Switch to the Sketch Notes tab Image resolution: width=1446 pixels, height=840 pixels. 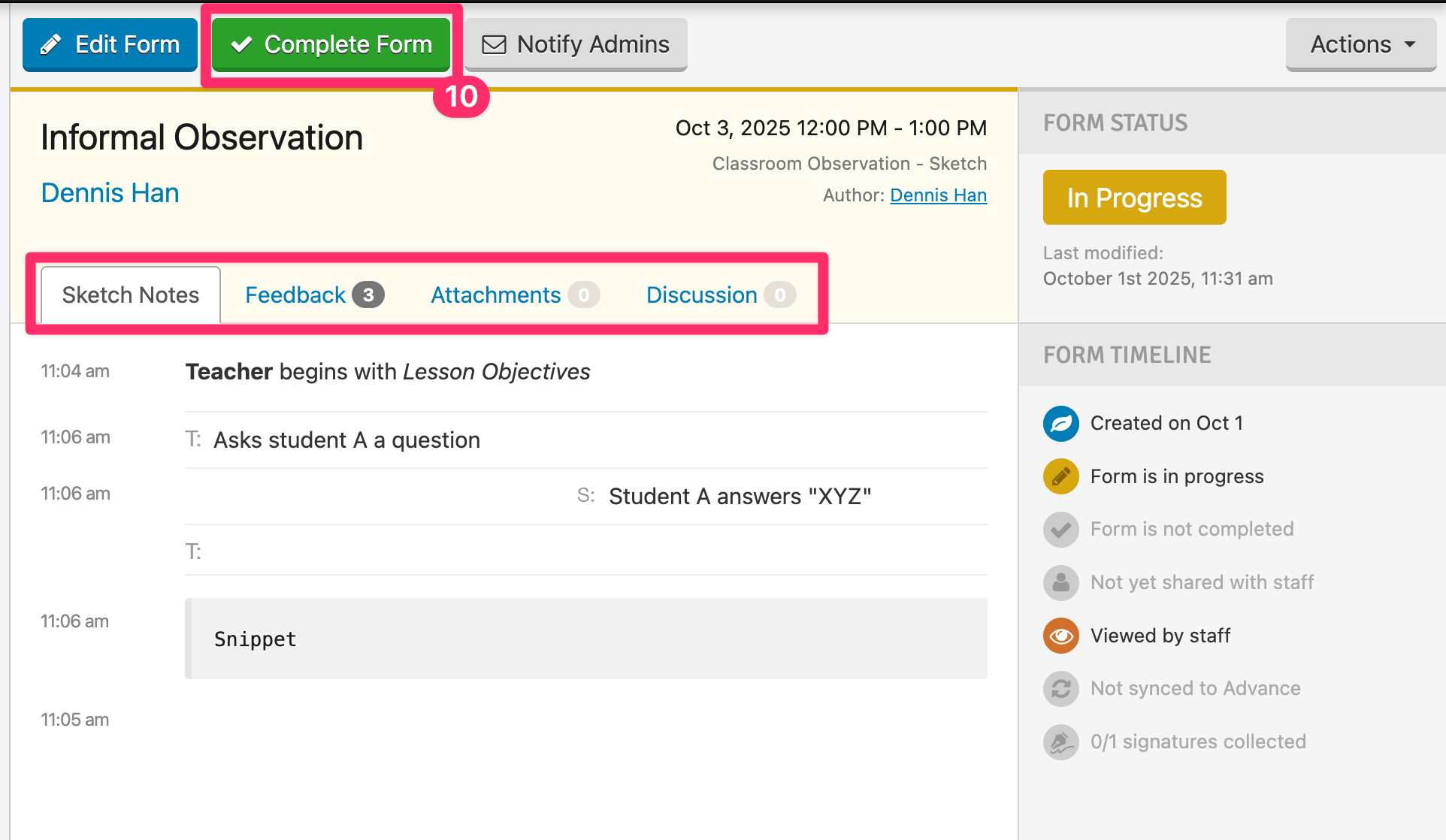tap(131, 295)
